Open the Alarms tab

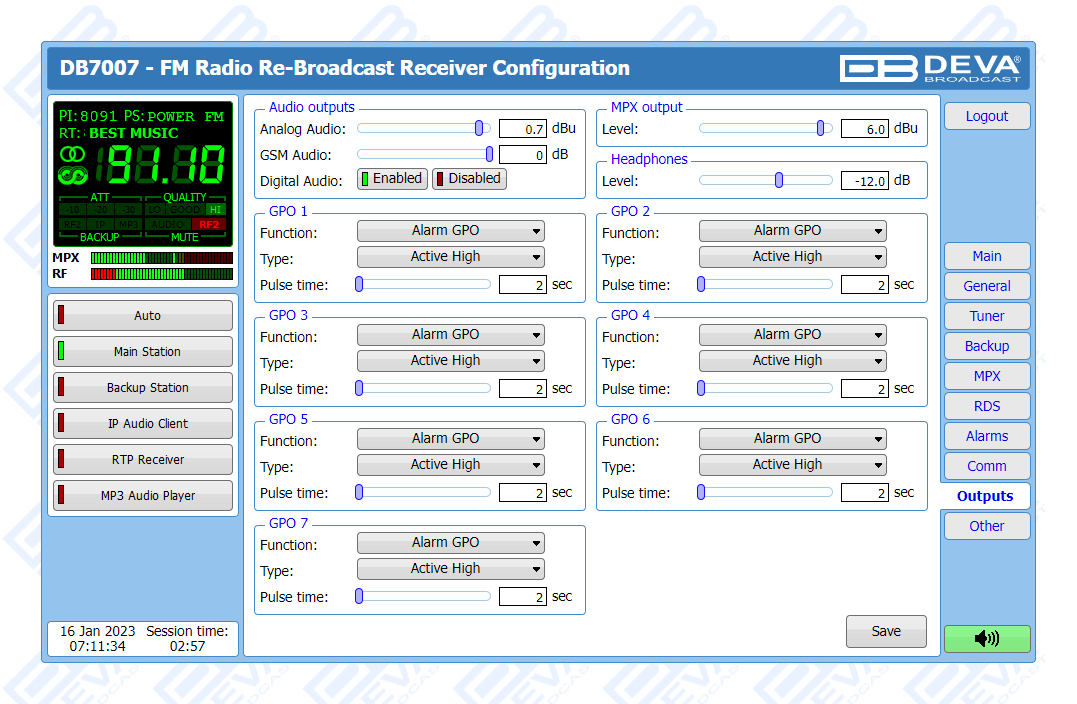pyautogui.click(x=986, y=436)
